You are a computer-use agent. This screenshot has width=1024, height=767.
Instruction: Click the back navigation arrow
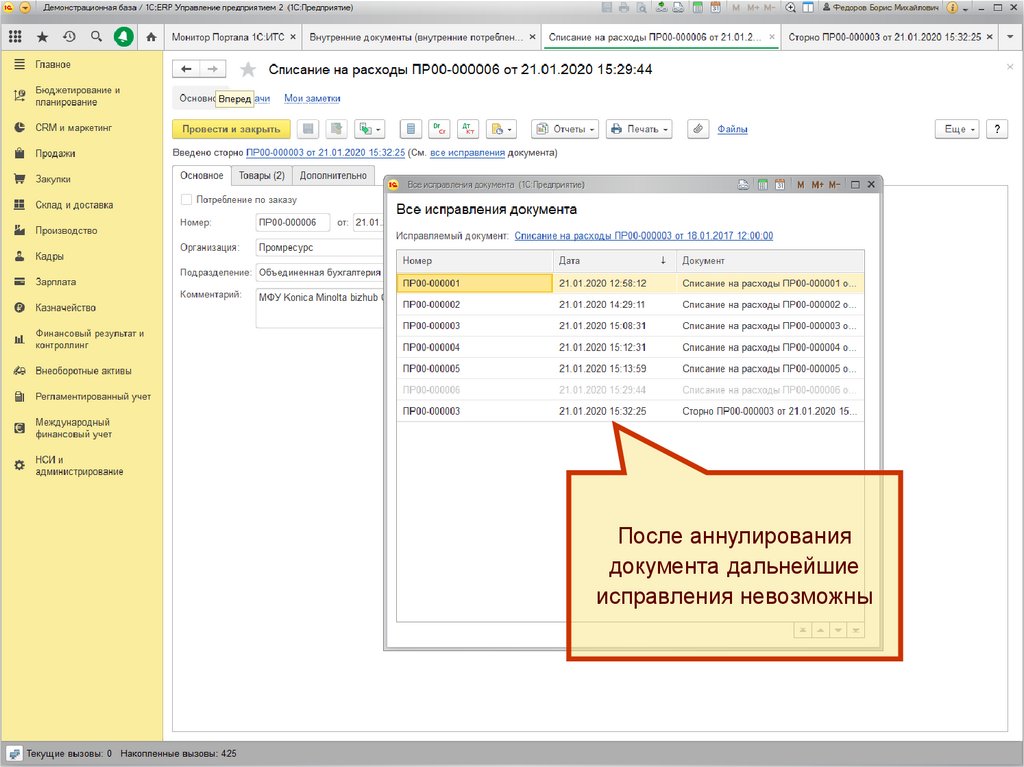[x=186, y=70]
